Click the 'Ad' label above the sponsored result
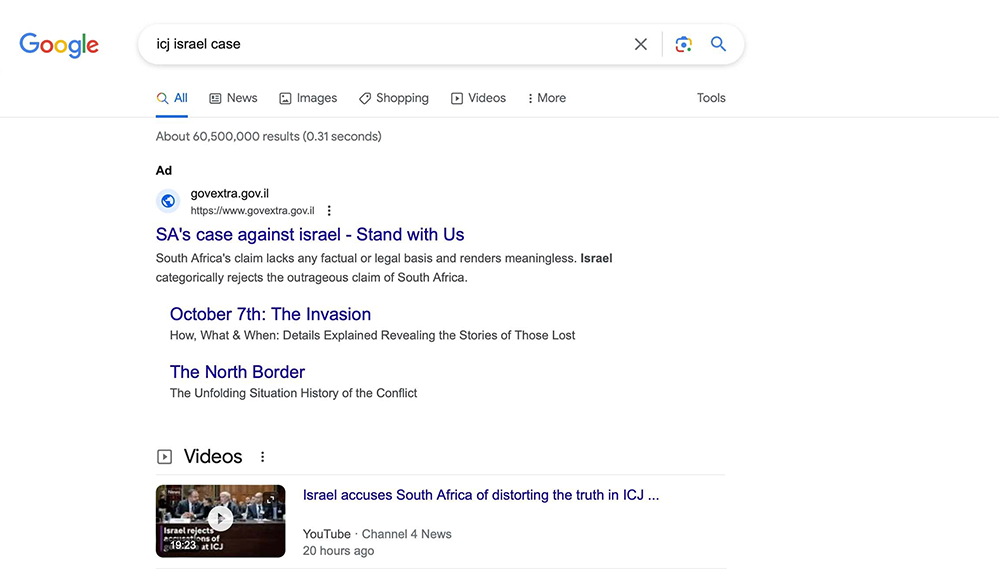The width and height of the screenshot is (999, 569). point(164,171)
